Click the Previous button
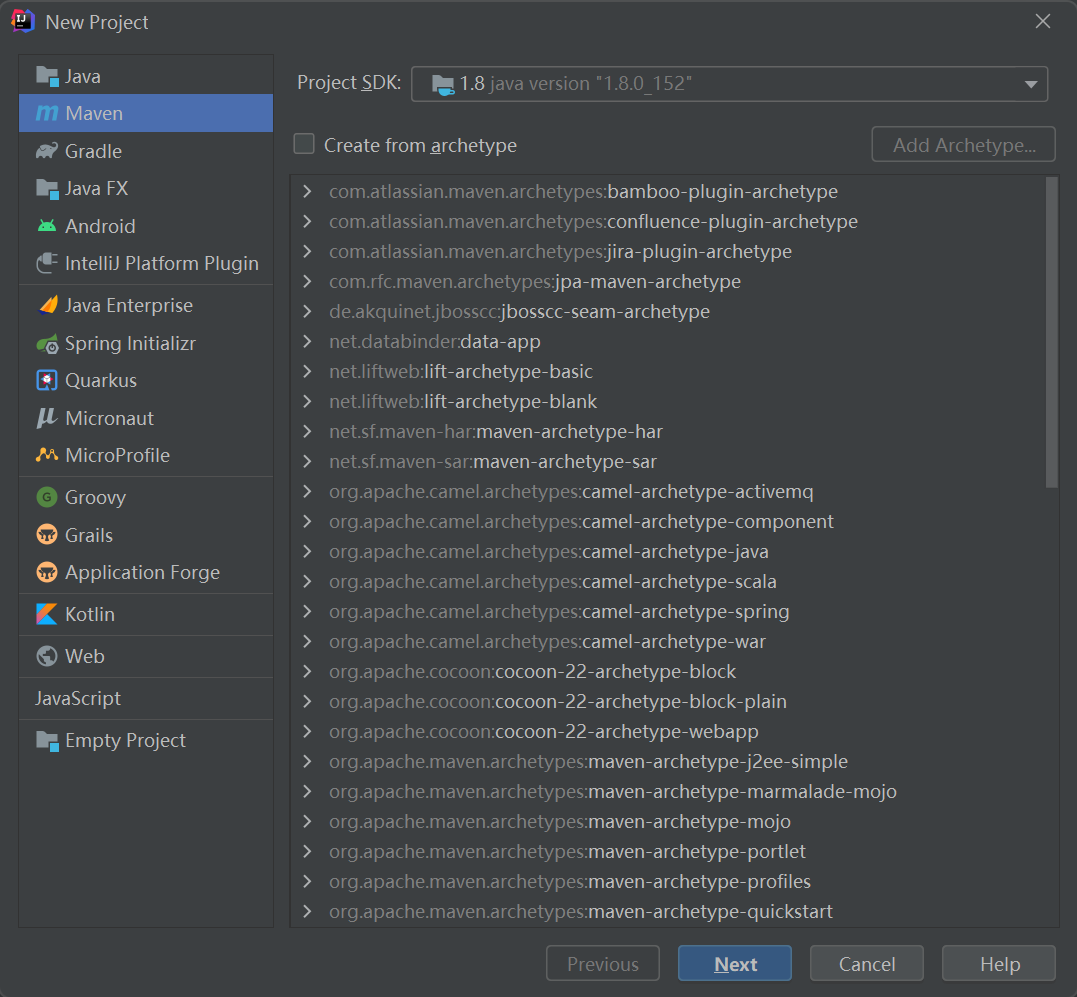 coord(602,963)
